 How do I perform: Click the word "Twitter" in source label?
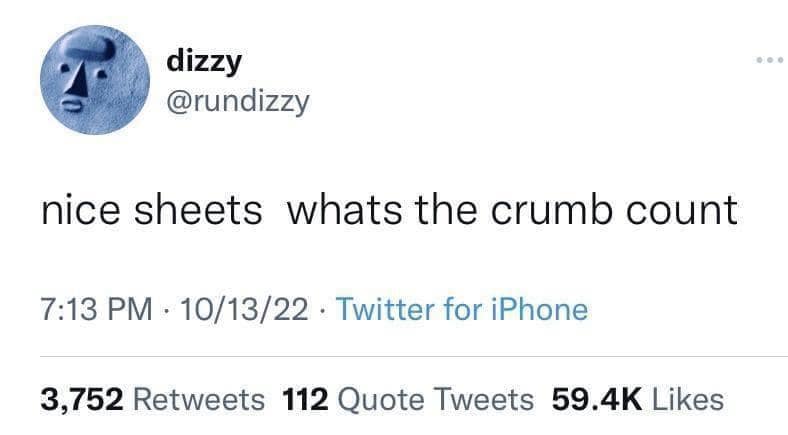tap(387, 310)
